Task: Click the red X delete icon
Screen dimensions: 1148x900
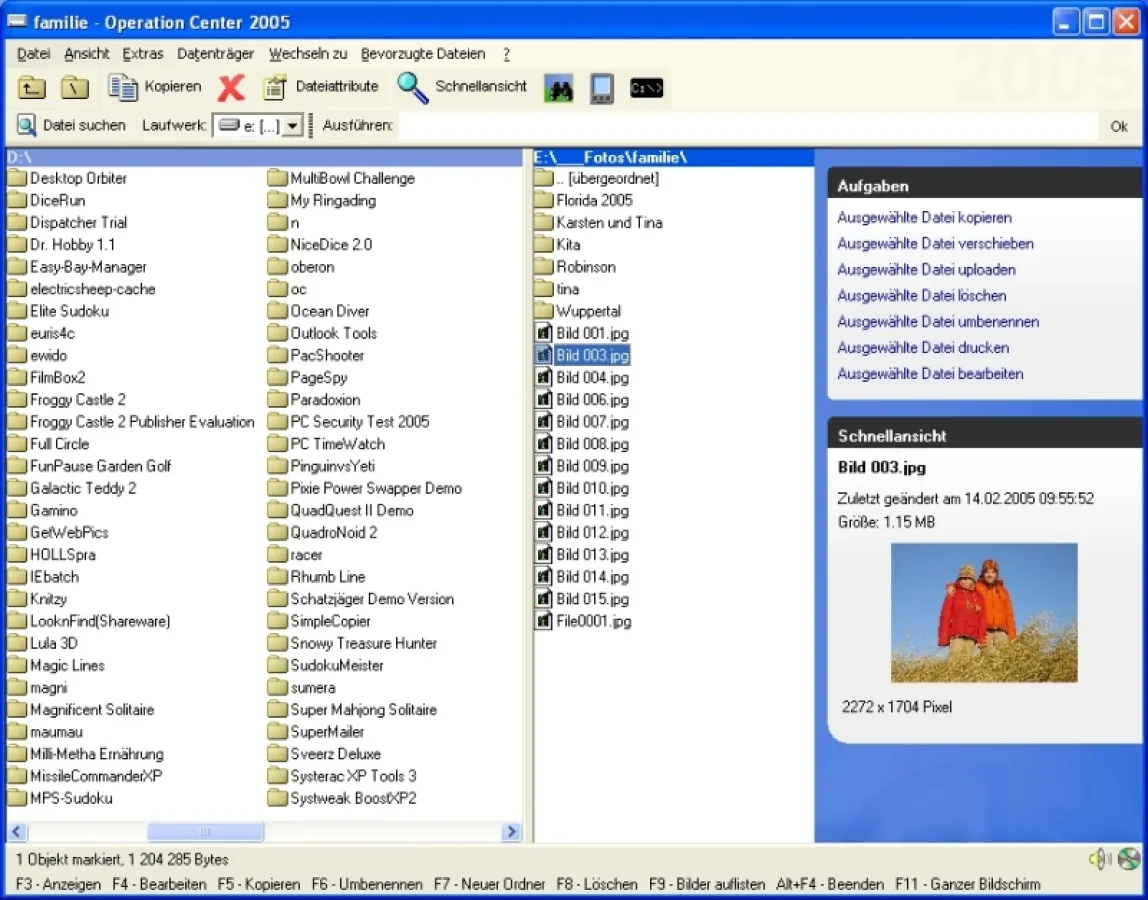Action: coord(231,88)
